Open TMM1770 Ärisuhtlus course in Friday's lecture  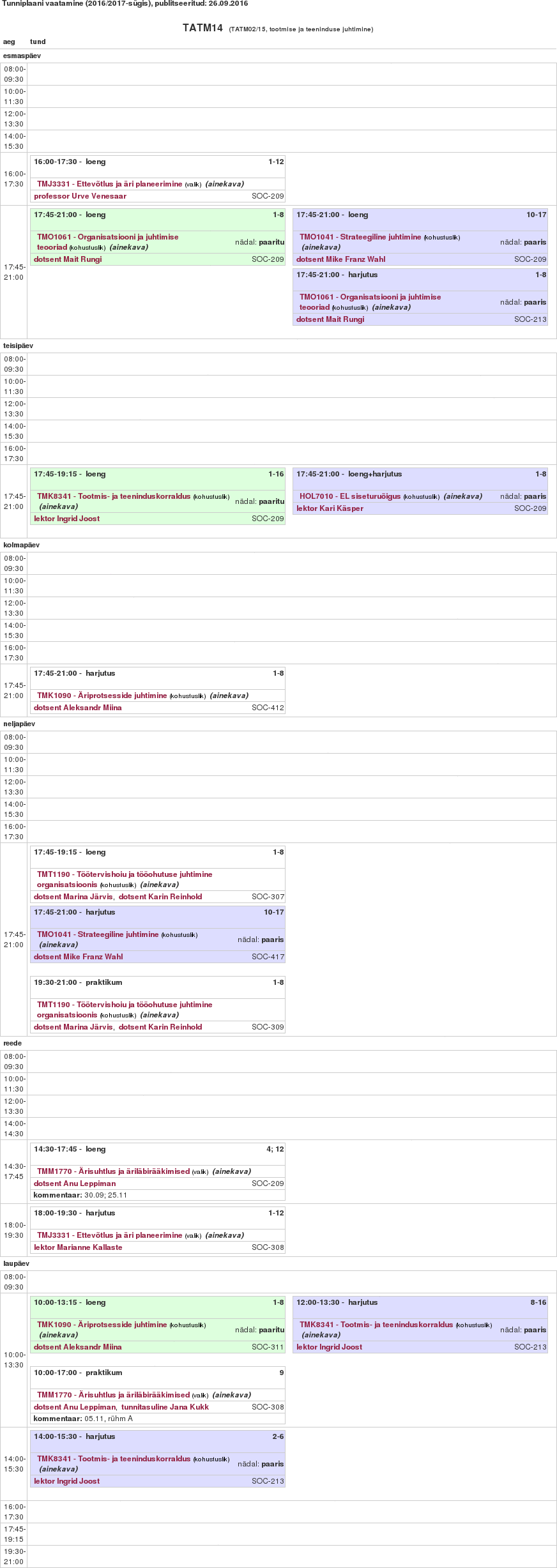(x=113, y=1171)
